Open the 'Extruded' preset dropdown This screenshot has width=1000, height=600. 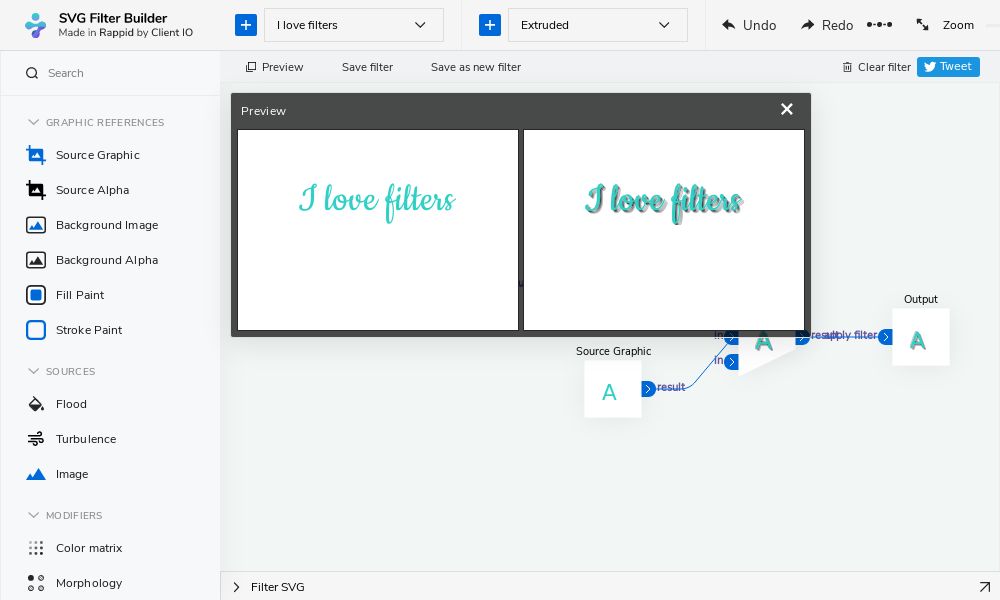(598, 25)
